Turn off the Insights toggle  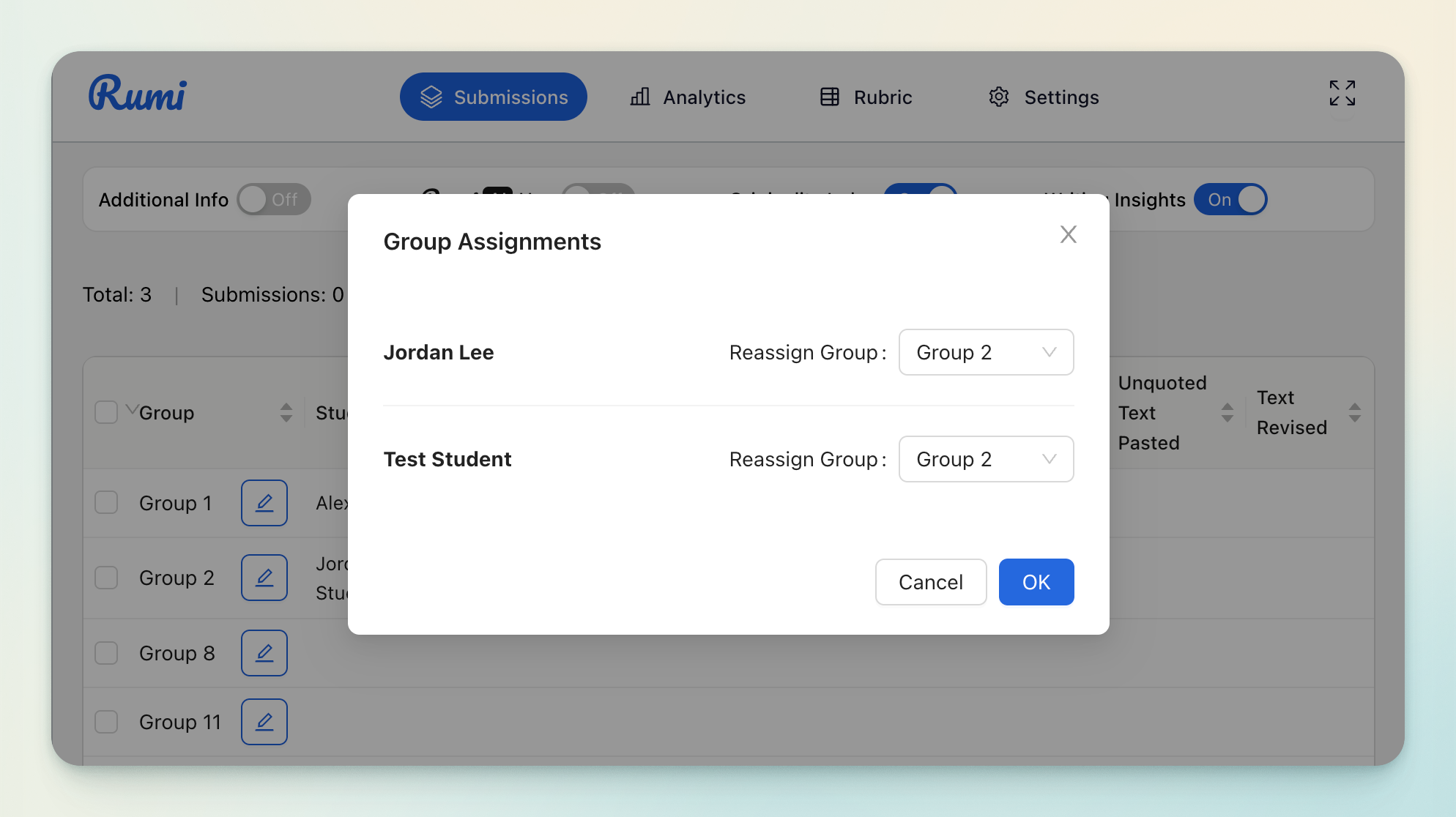(1230, 200)
